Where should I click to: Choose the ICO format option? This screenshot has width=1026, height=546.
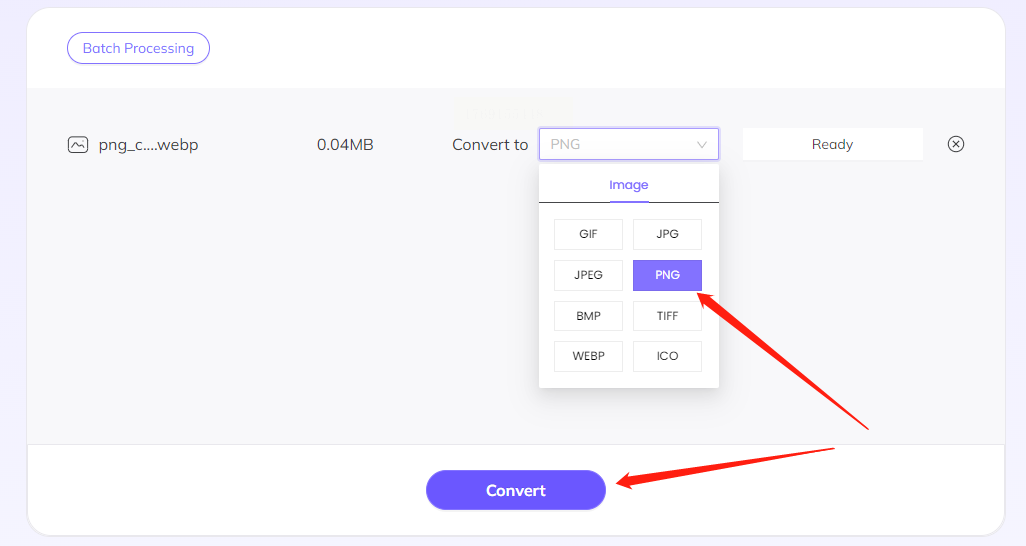[667, 356]
